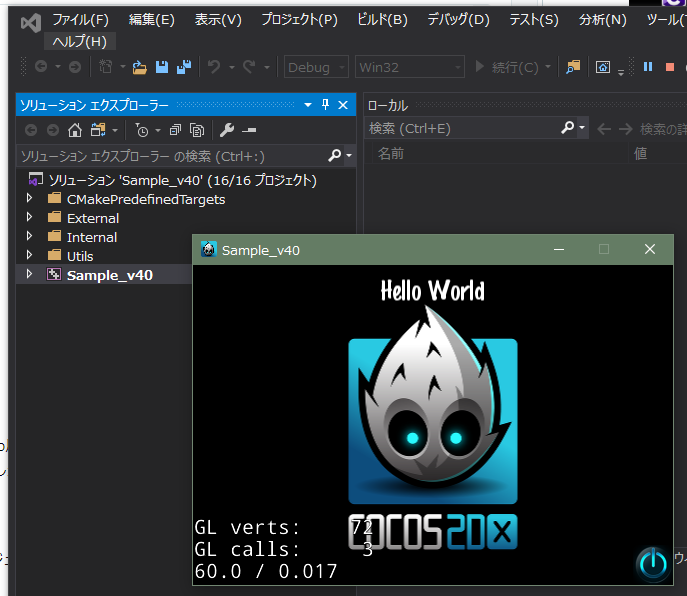
Task: Click the 名前 column header in Locals
Action: click(x=391, y=153)
